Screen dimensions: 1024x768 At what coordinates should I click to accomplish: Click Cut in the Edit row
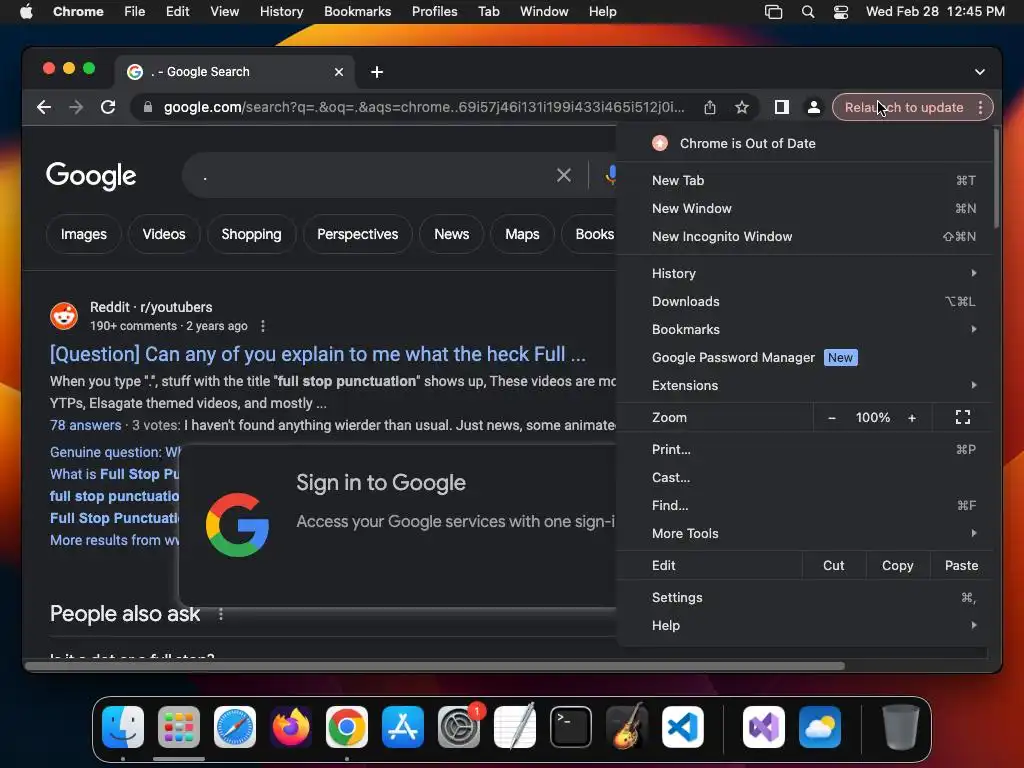coord(833,566)
